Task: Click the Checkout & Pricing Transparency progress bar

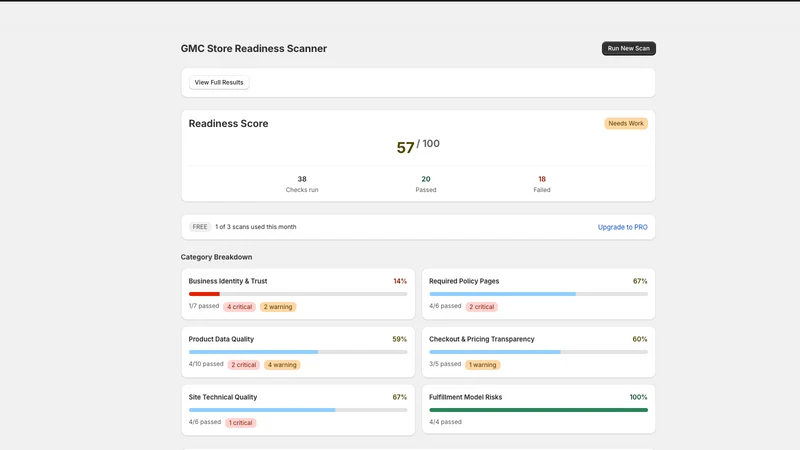Action: 538,352
